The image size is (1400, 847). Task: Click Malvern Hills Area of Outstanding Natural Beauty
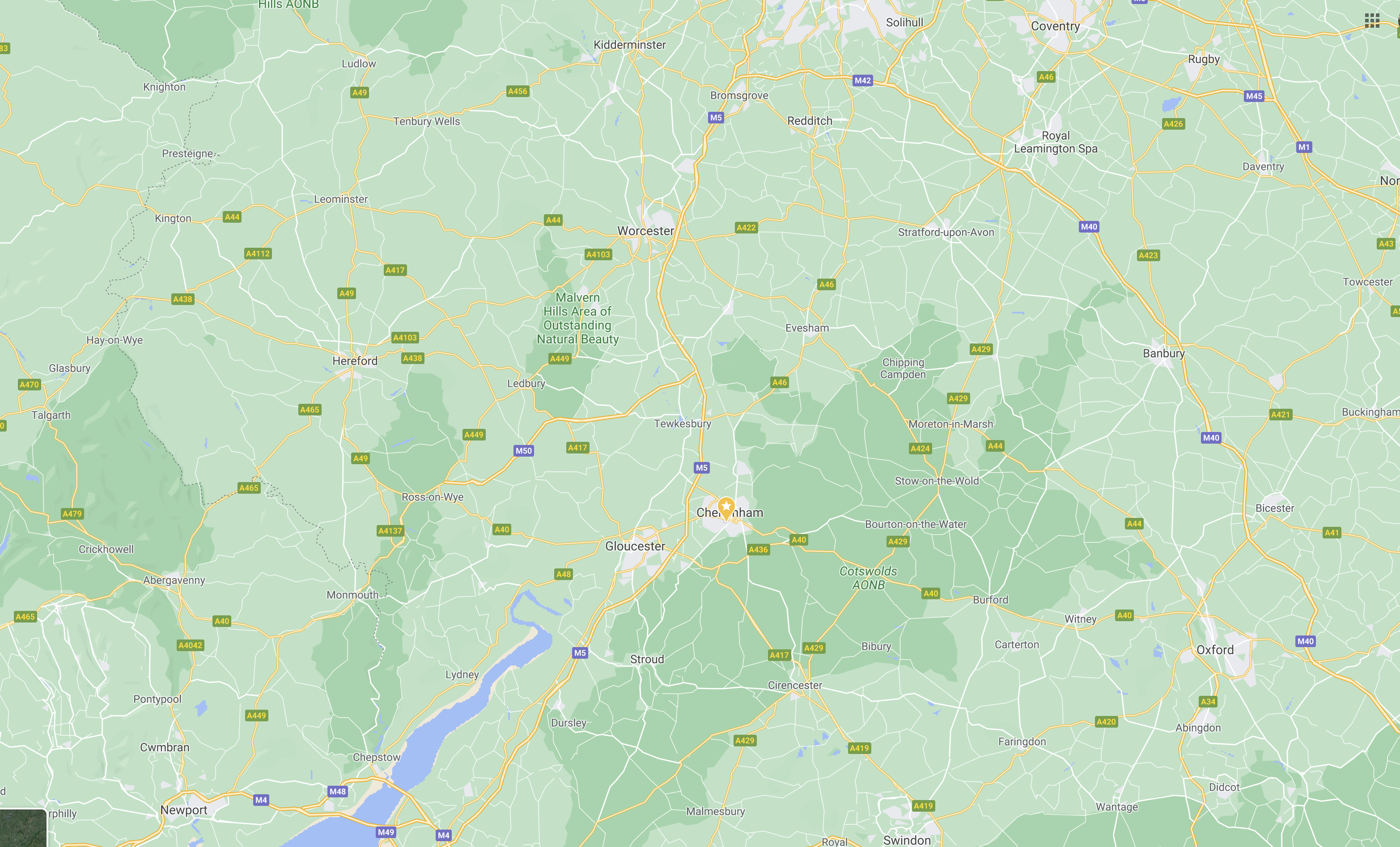[x=577, y=318]
